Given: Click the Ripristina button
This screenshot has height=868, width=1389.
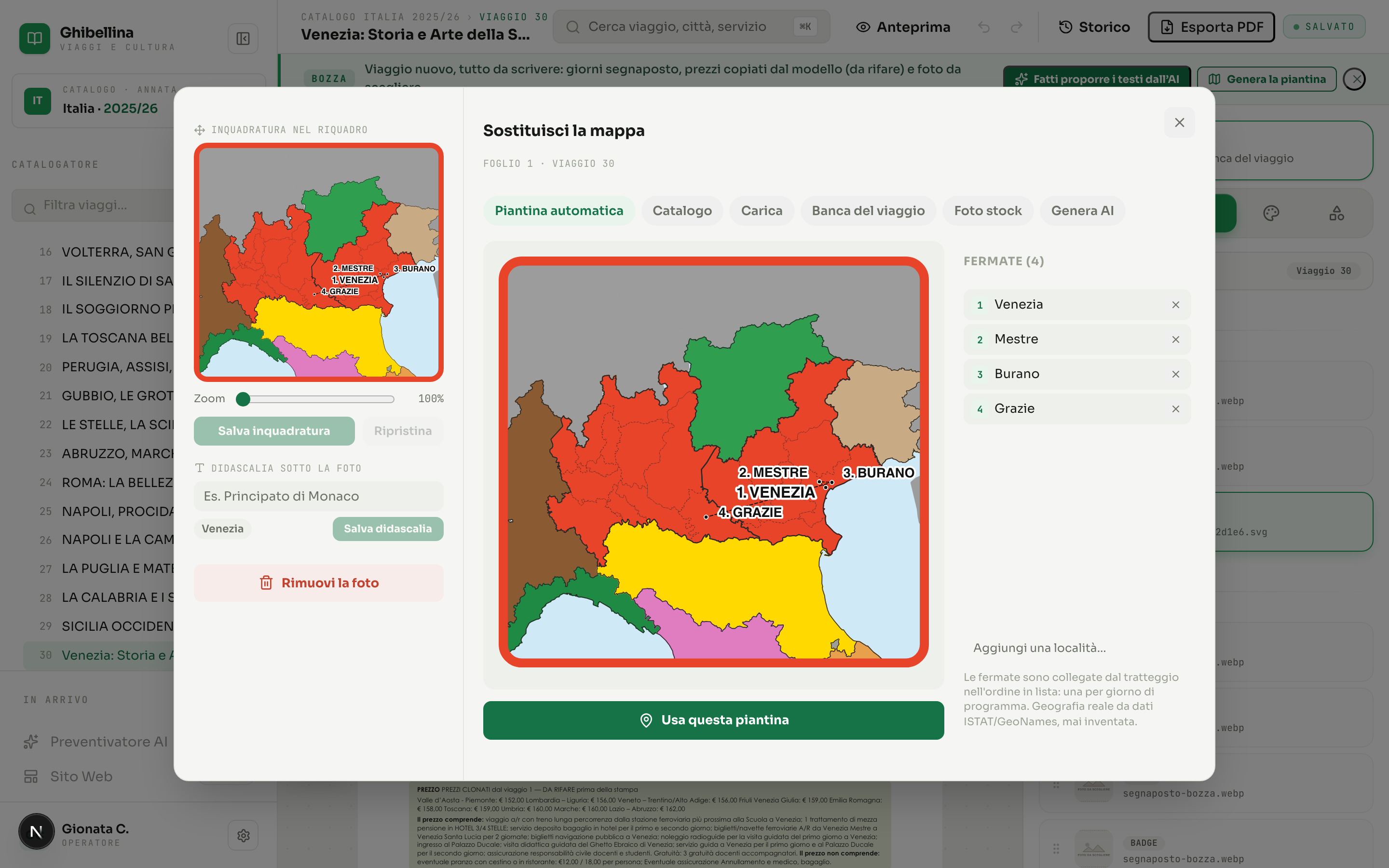Looking at the screenshot, I should [402, 431].
